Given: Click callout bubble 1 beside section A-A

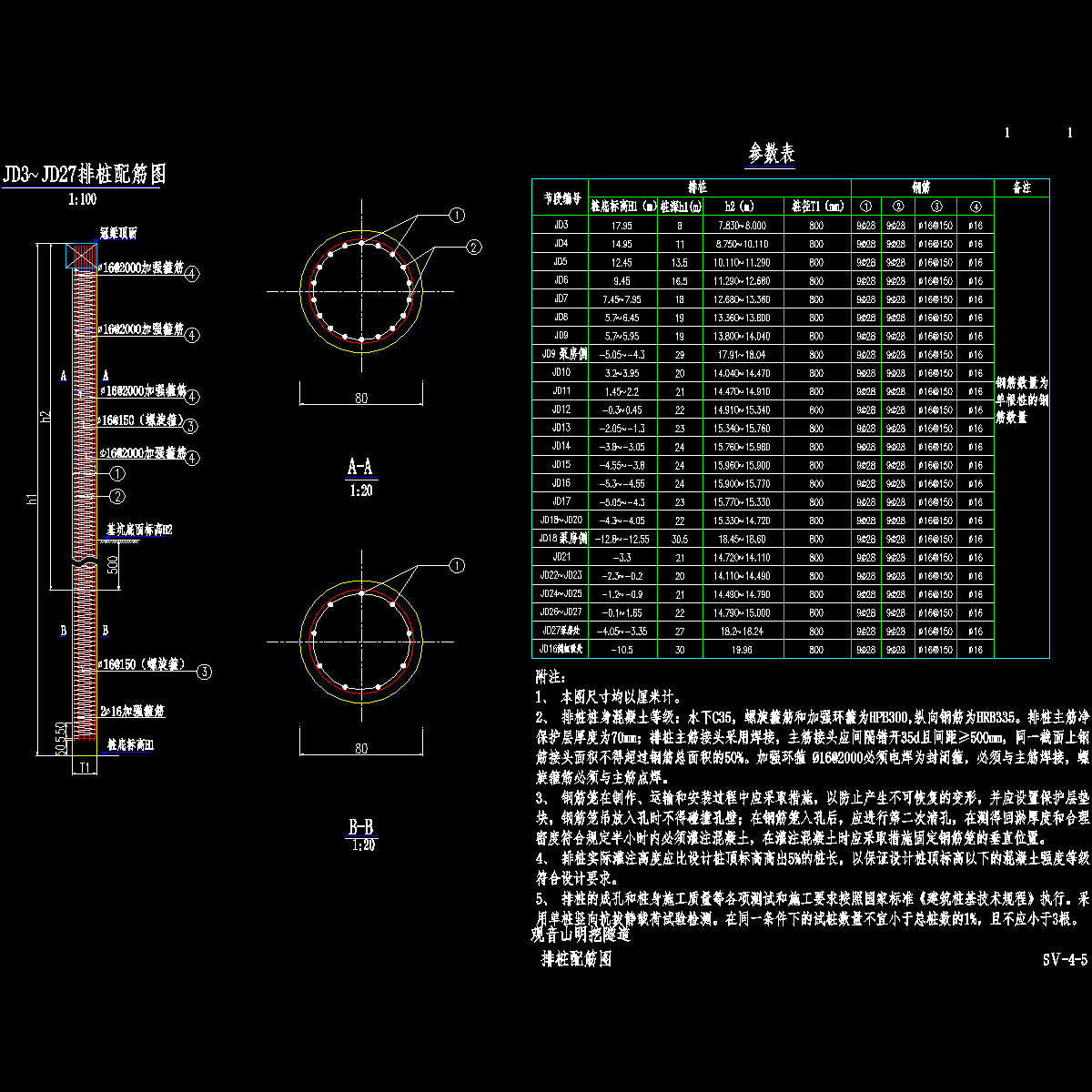Looking at the screenshot, I should click(457, 215).
